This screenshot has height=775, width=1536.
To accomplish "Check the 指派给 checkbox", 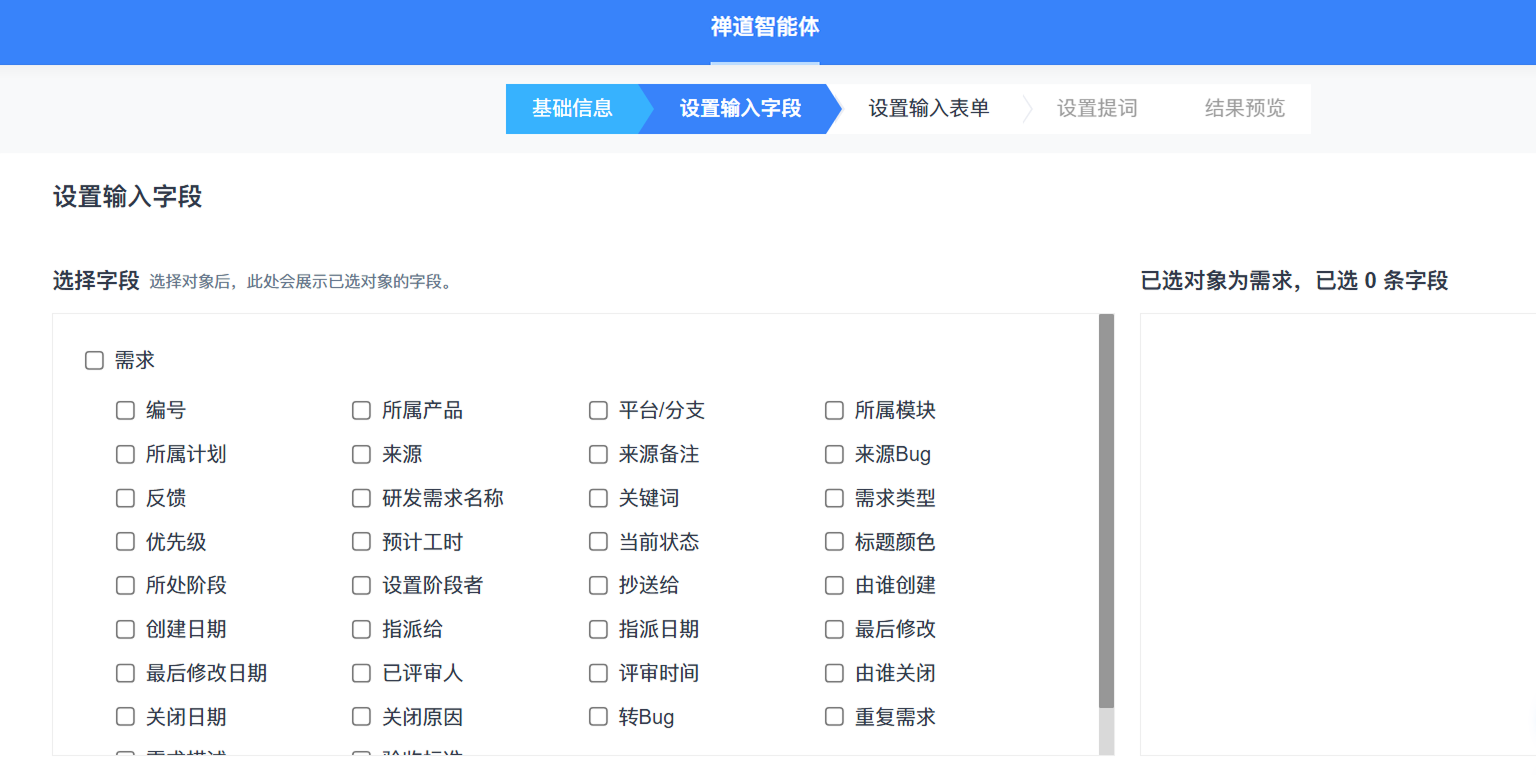I will [361, 629].
